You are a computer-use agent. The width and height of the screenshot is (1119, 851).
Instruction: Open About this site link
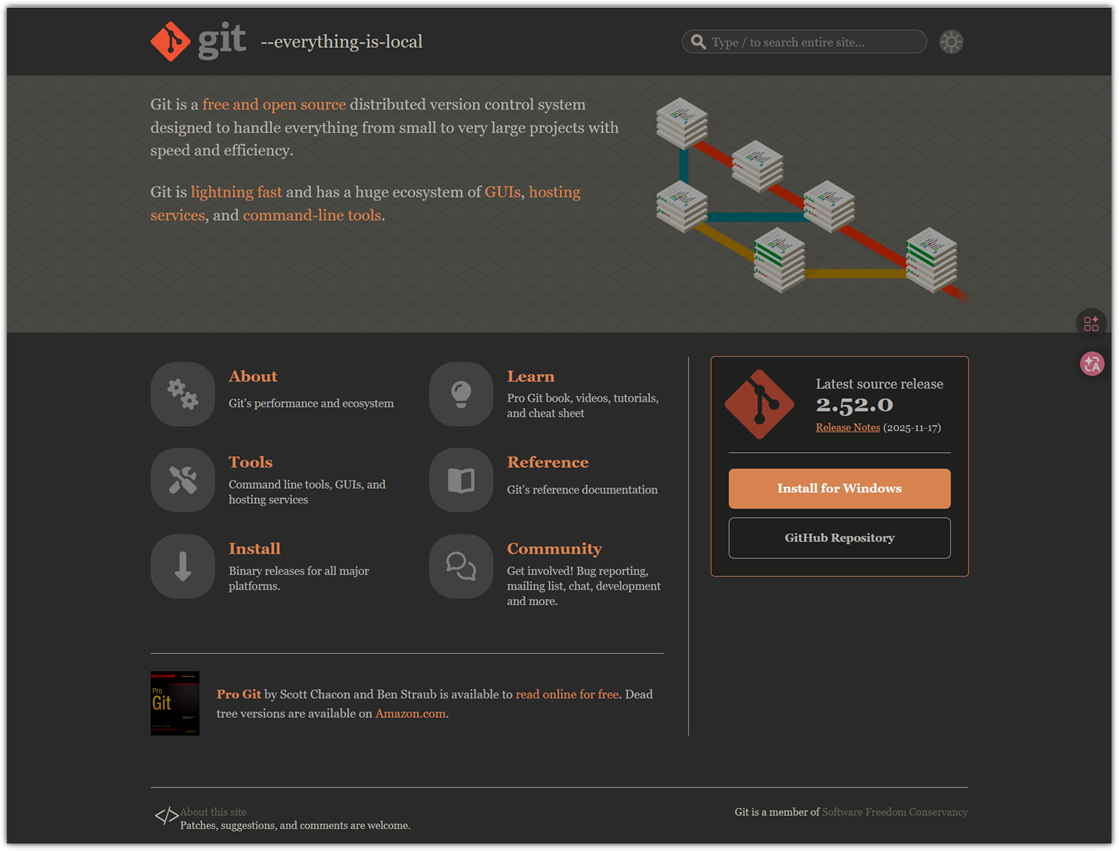213,812
